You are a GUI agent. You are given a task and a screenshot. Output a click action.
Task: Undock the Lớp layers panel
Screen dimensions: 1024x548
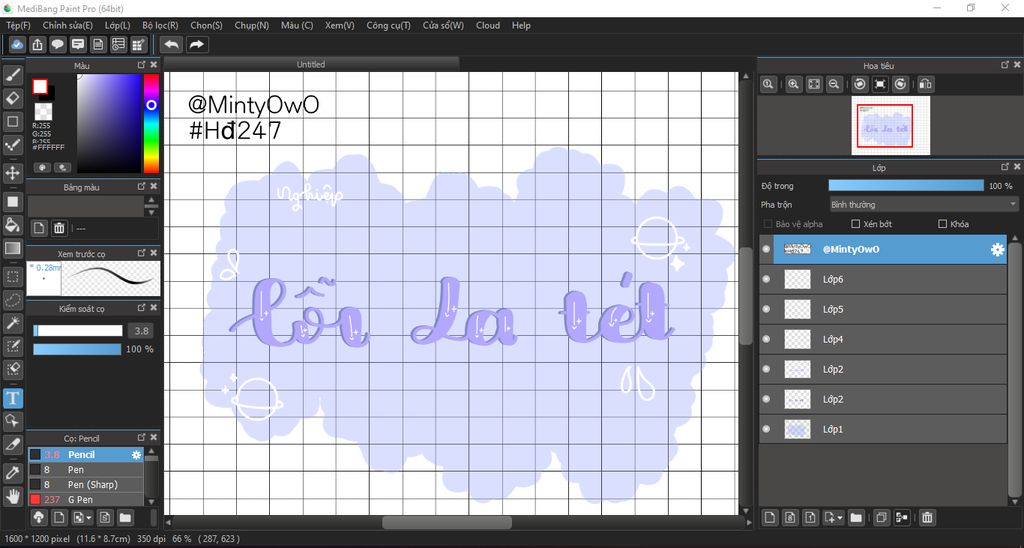click(1004, 167)
